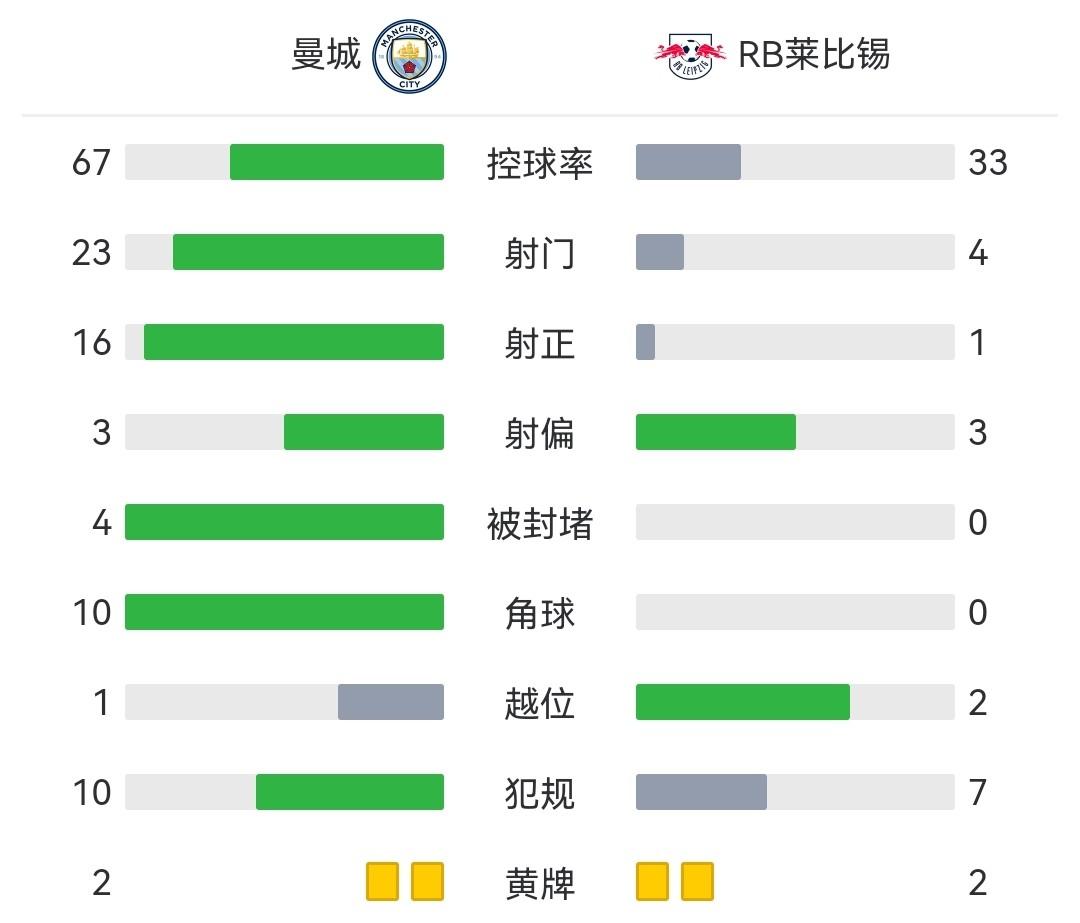1080x923 pixels.
Task: Click the 黄牌 stat label
Action: 540,883
